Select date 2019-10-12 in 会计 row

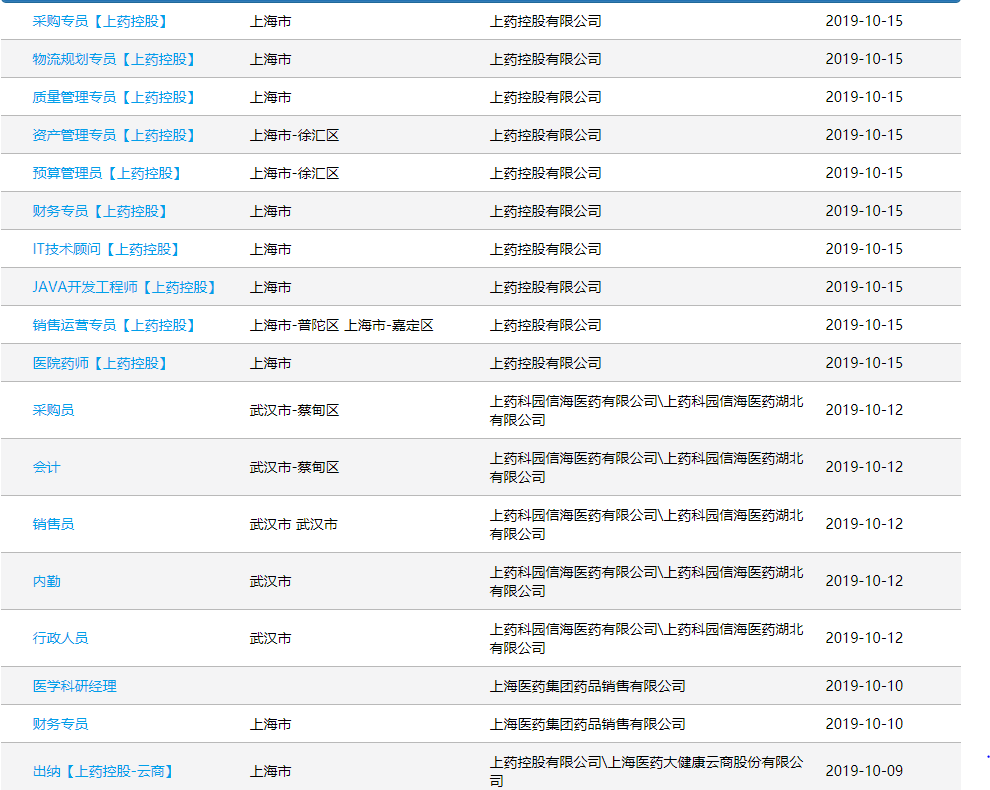pos(864,467)
